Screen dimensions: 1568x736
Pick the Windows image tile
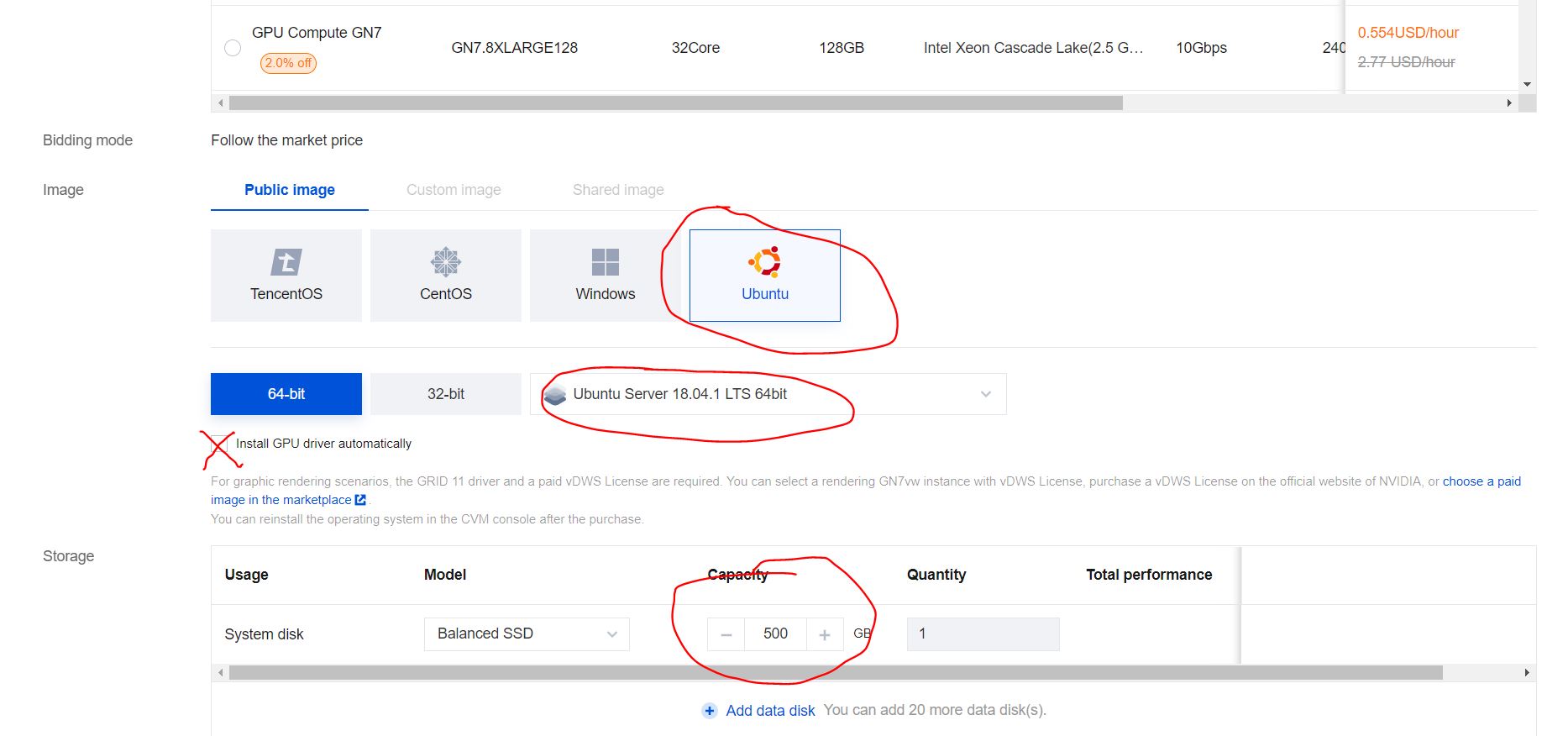tap(605, 276)
